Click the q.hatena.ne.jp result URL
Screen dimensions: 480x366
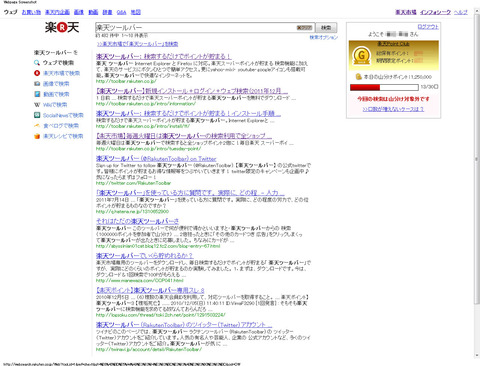[x=132, y=211]
